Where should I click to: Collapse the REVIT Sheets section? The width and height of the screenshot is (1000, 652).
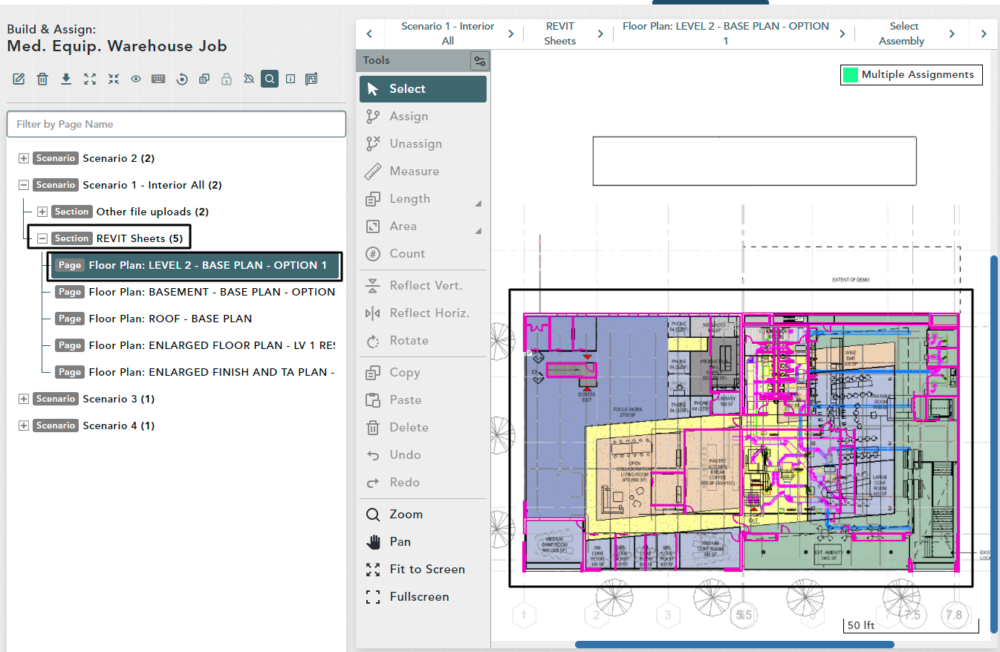(x=42, y=238)
